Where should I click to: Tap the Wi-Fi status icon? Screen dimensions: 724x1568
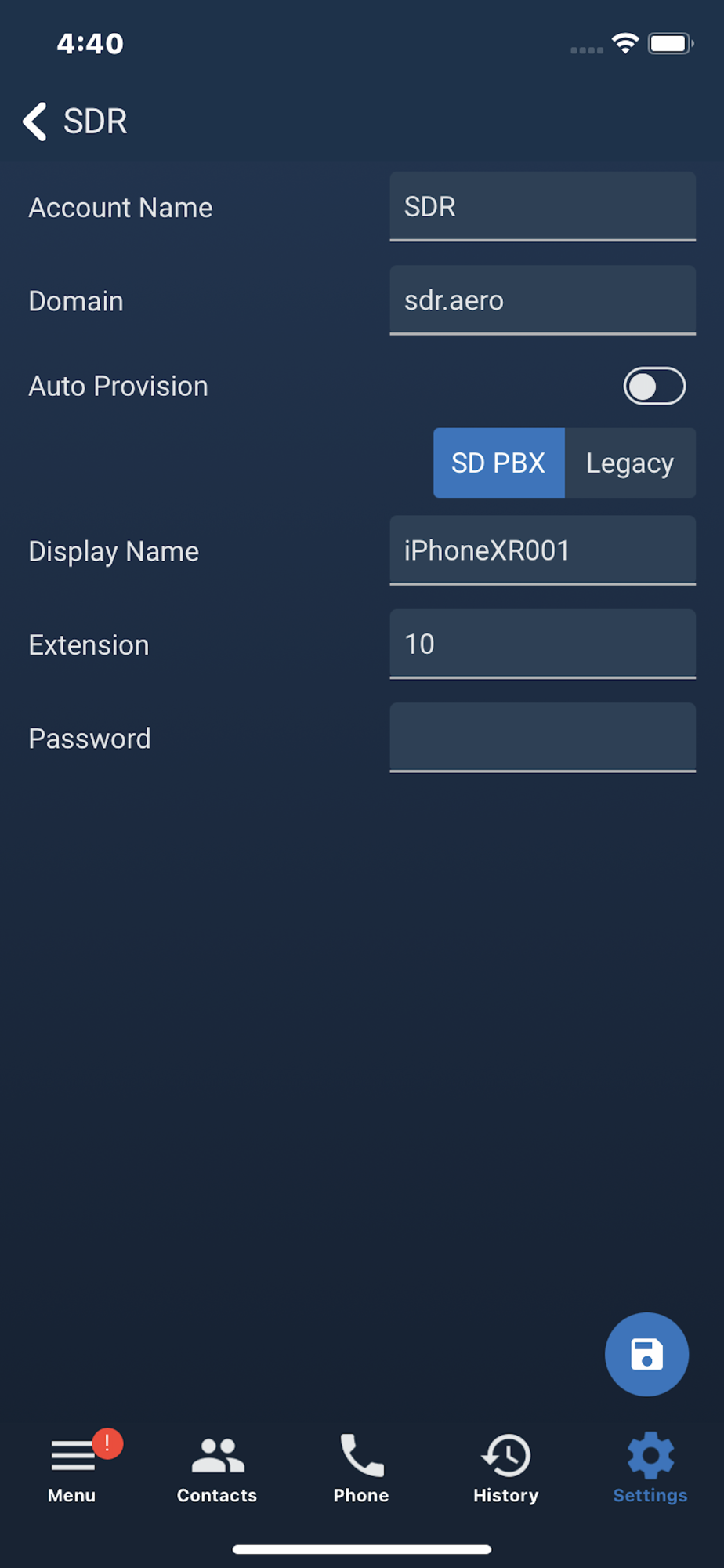625,43
